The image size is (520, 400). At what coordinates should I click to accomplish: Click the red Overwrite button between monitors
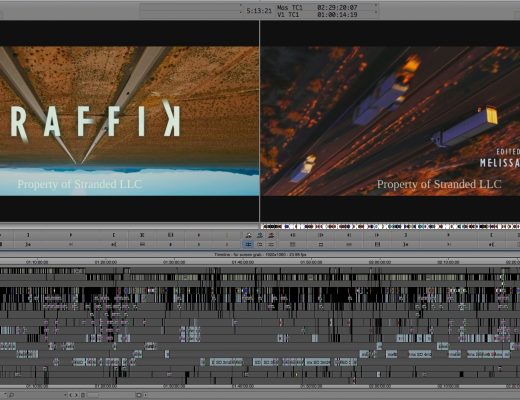point(271,235)
